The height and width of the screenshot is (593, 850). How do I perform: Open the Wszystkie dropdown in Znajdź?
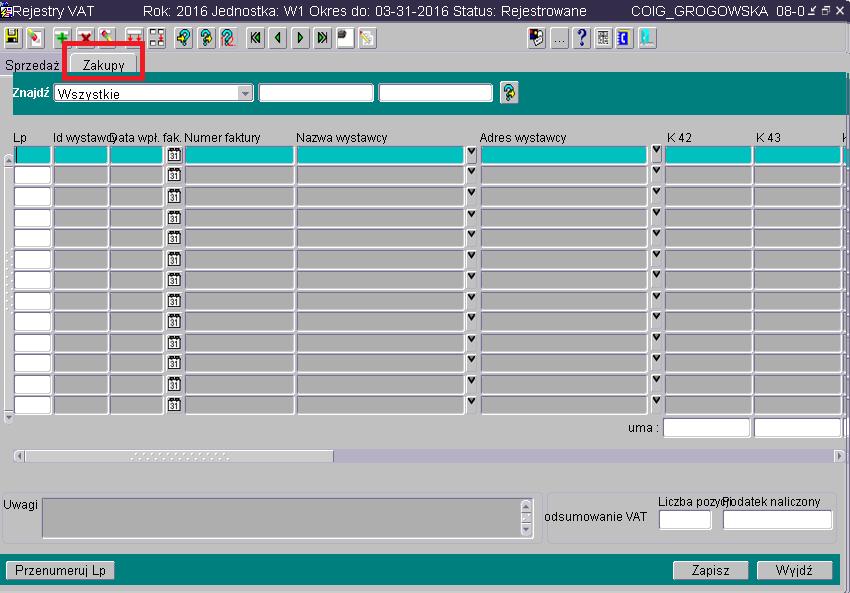tap(246, 93)
